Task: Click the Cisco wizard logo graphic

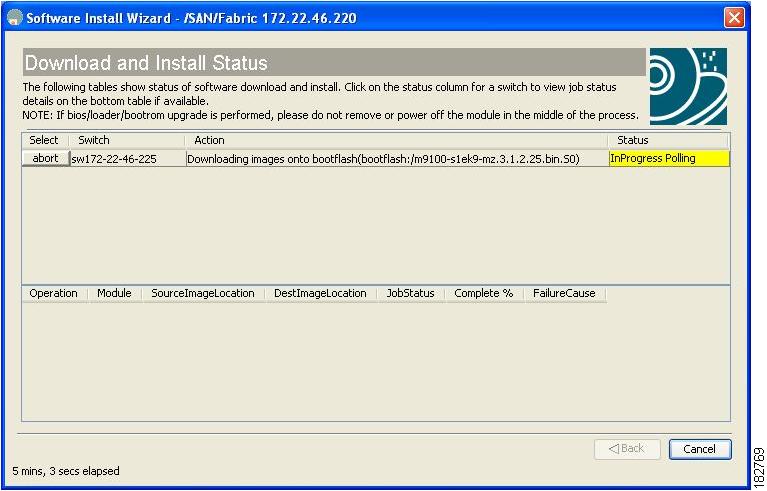Action: coord(688,86)
